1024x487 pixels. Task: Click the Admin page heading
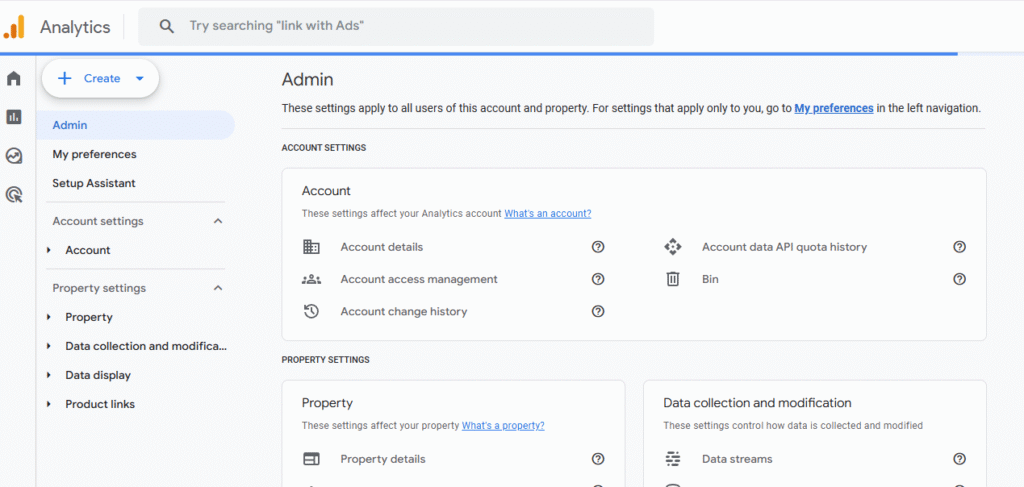coord(308,80)
